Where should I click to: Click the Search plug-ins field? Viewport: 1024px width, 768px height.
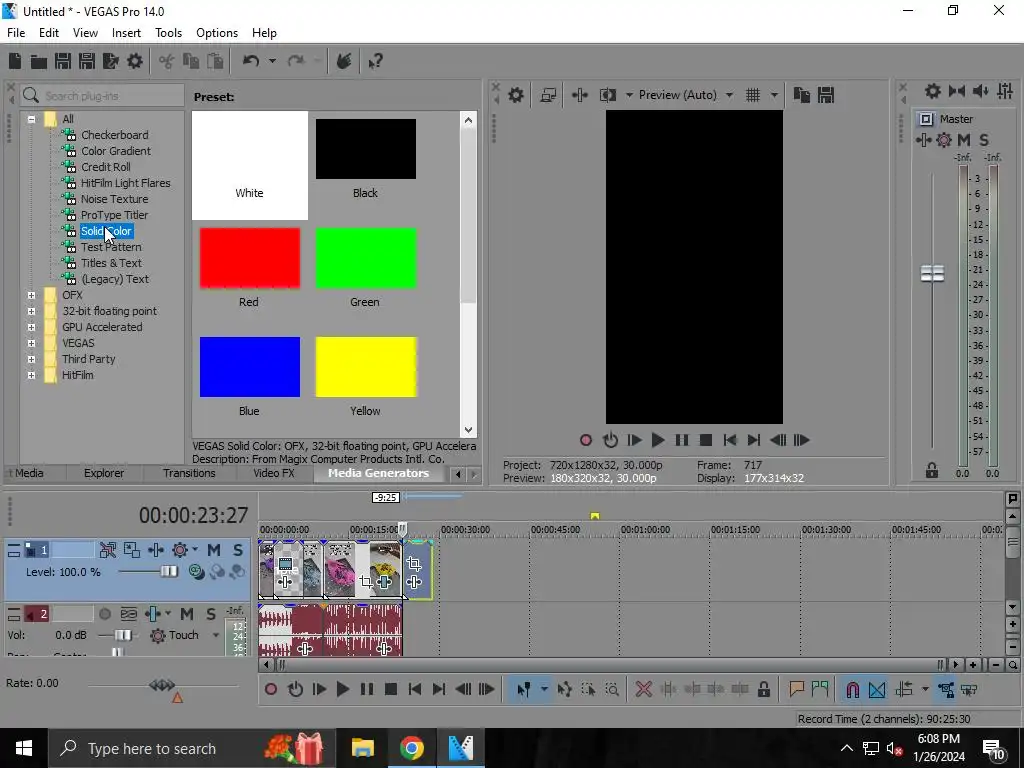pos(102,96)
